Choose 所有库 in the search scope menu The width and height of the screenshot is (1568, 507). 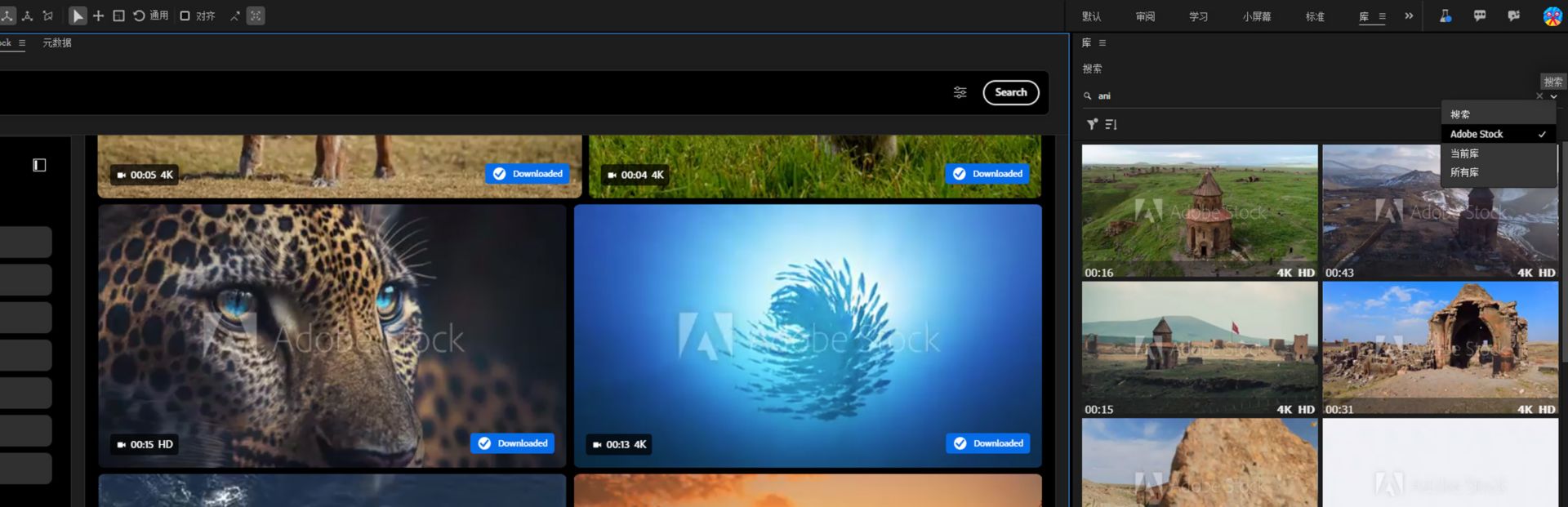click(1499, 172)
